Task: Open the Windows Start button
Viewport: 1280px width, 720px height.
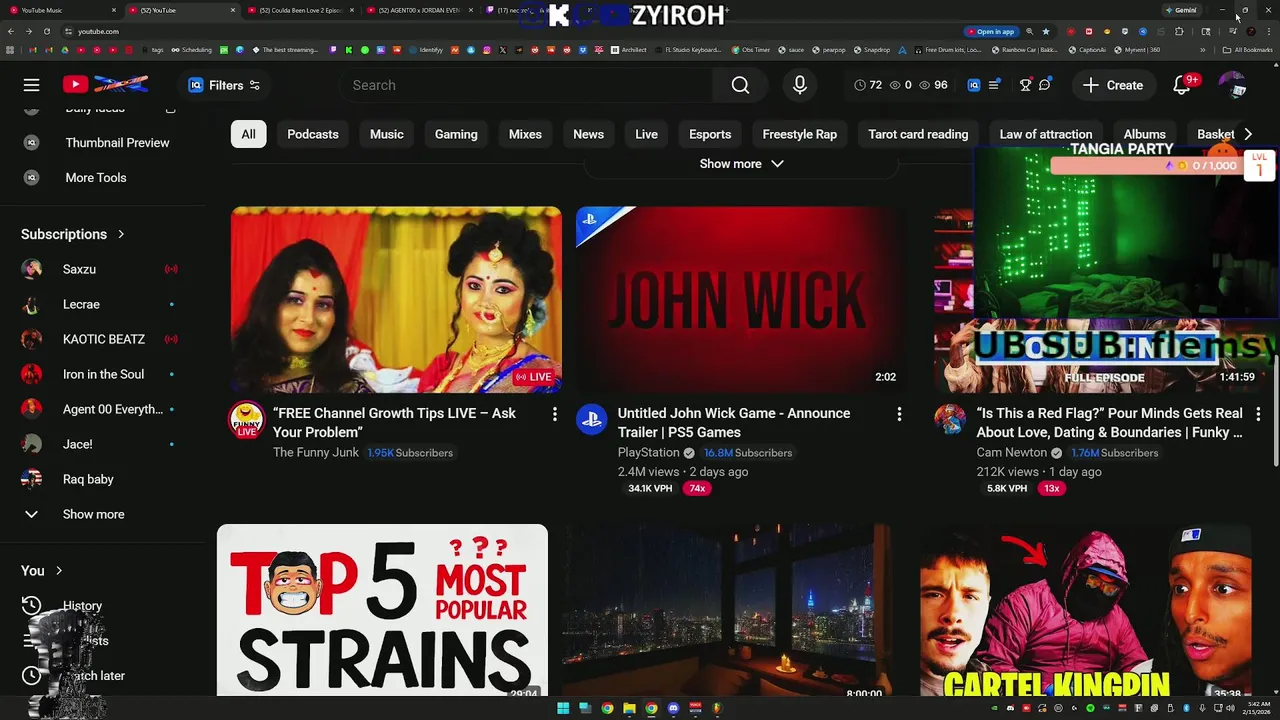Action: [563, 708]
